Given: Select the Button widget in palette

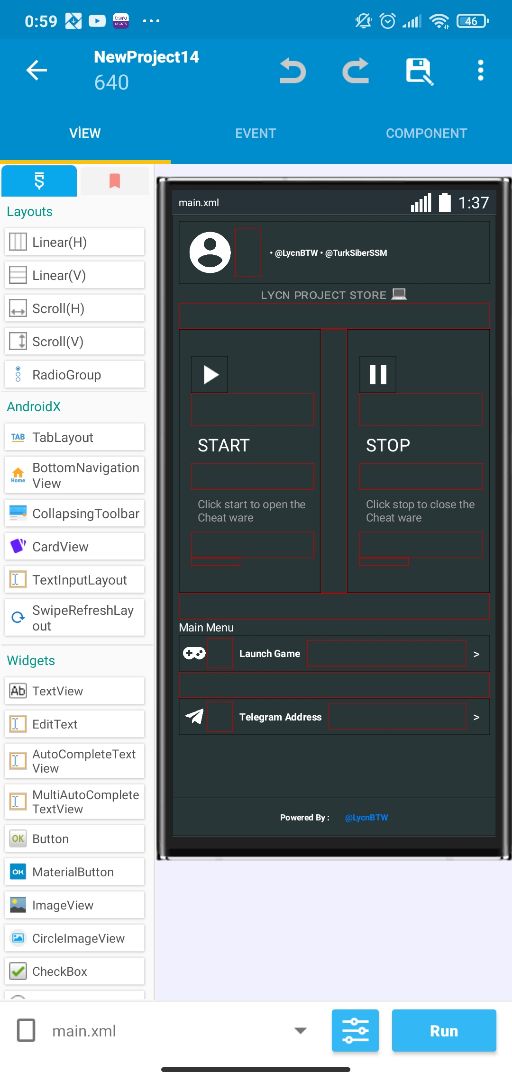Looking at the screenshot, I should 74,839.
